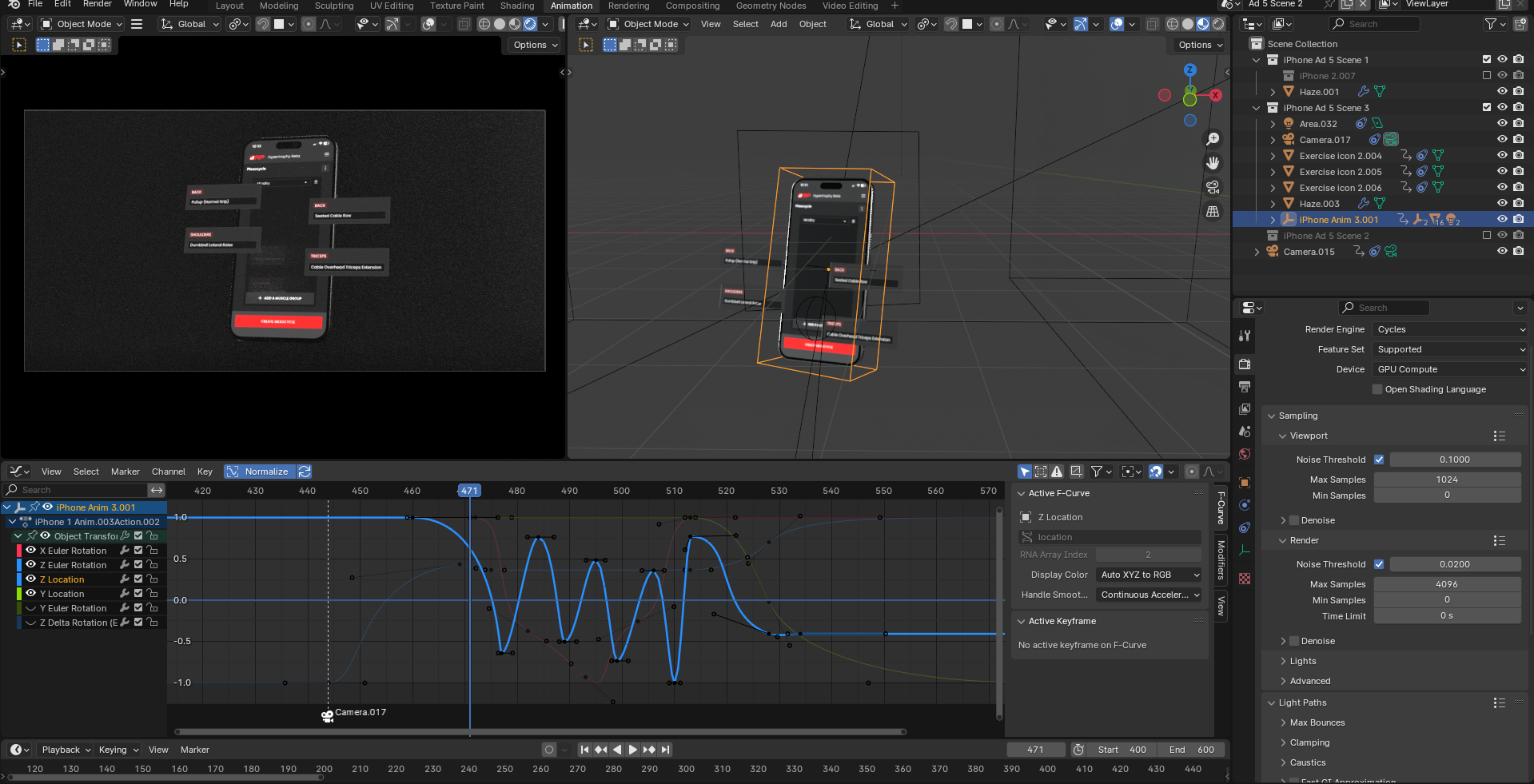Enable only-selected arrow filter in graph editor
This screenshot has height=784, width=1534.
[x=1025, y=472]
